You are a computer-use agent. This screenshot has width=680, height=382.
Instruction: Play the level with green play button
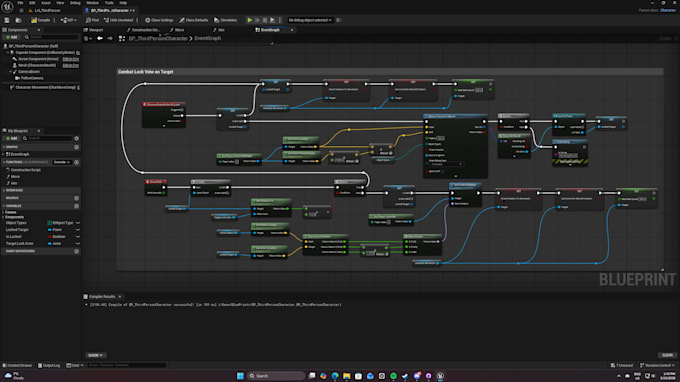[x=250, y=20]
